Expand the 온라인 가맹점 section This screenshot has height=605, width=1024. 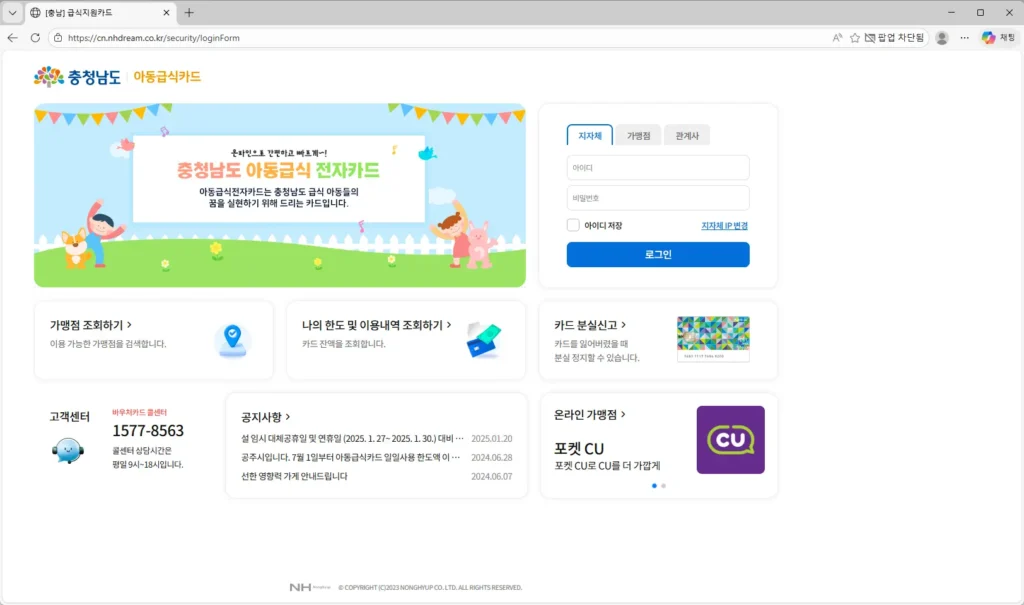590,414
